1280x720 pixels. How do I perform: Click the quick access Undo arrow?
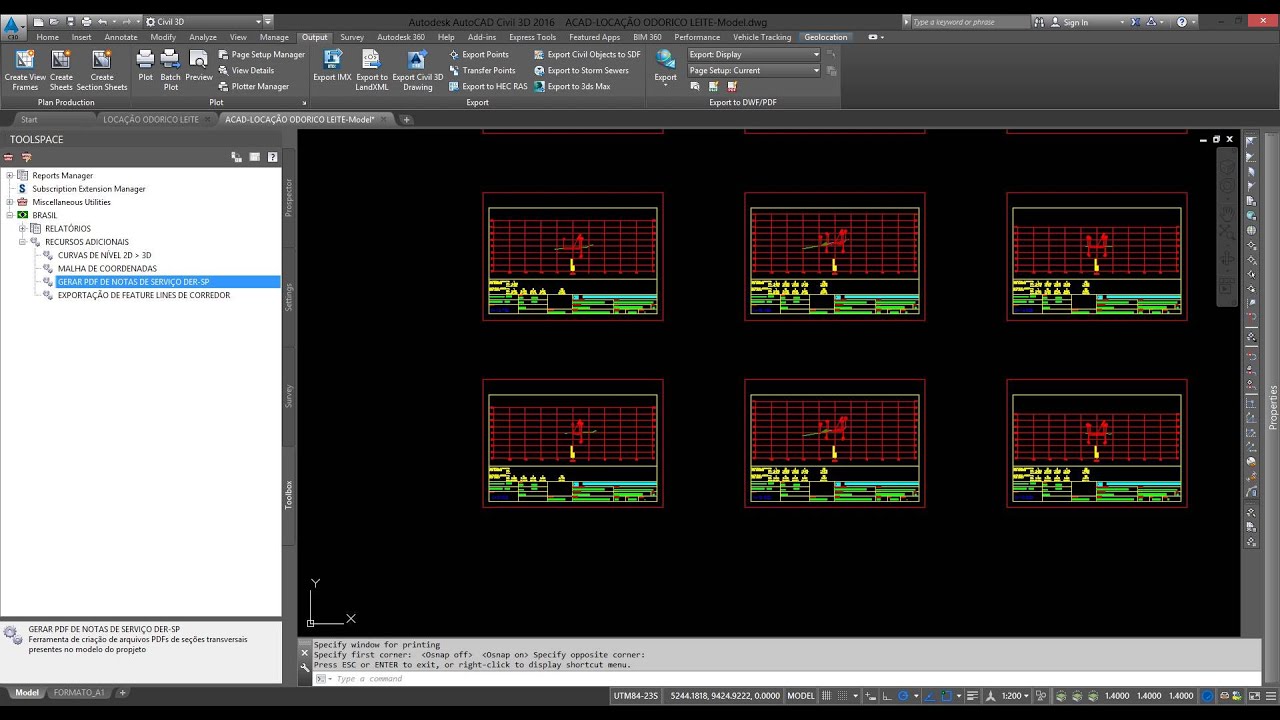tap(102, 21)
